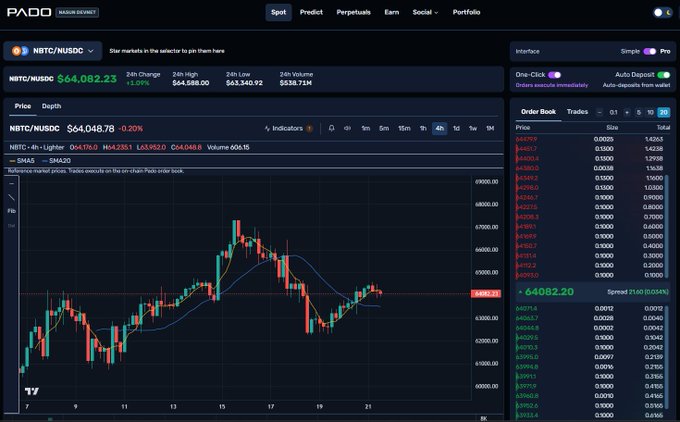
Task: Click the NBTC coin icon in selector
Action: [x=16, y=51]
